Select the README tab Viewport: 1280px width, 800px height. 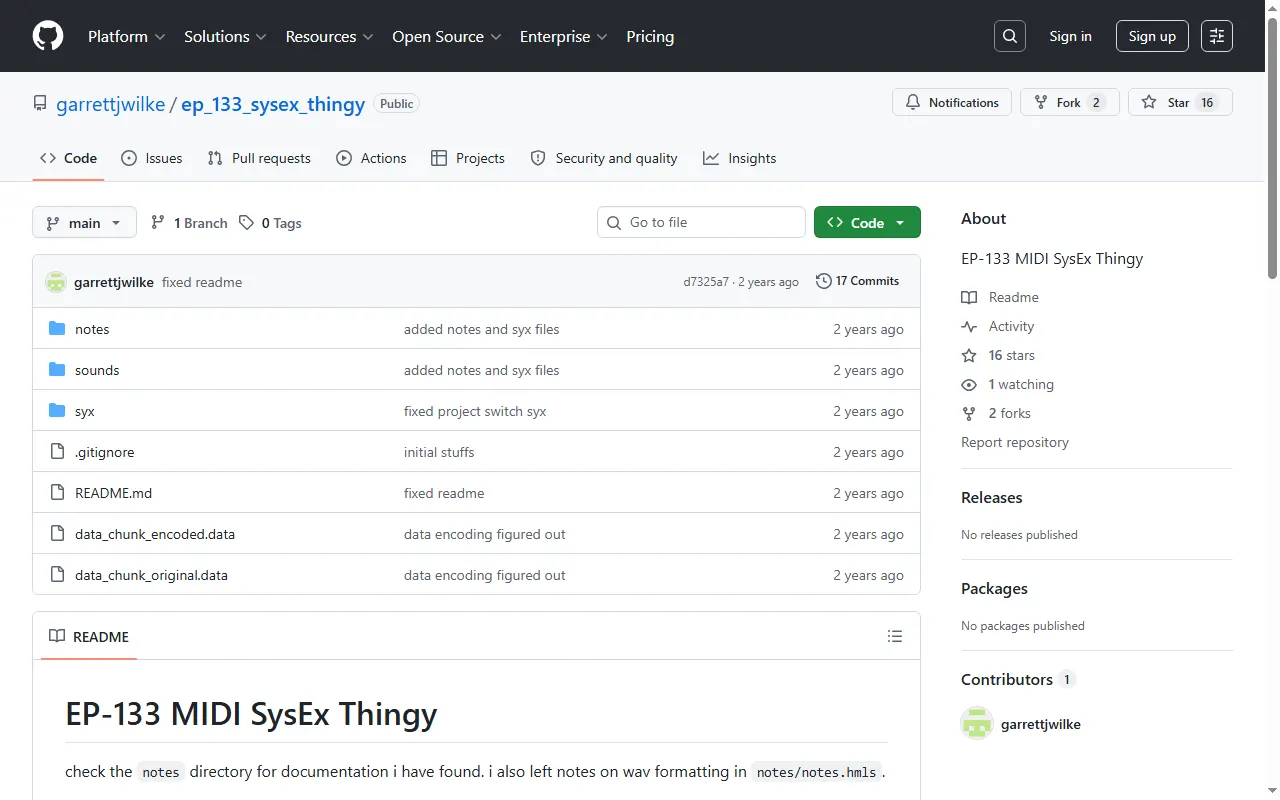(89, 636)
